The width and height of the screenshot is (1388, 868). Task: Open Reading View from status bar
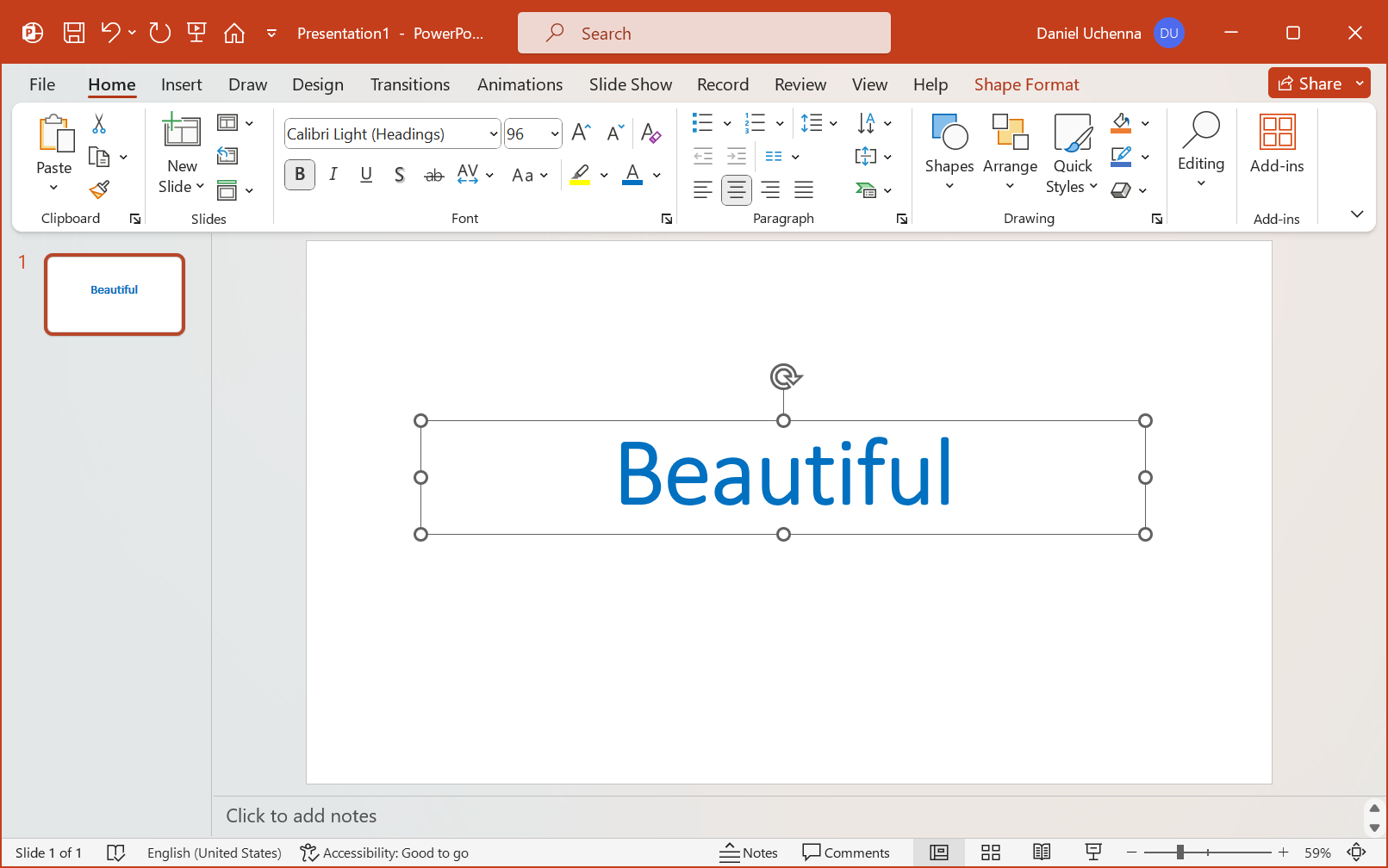point(1042,852)
